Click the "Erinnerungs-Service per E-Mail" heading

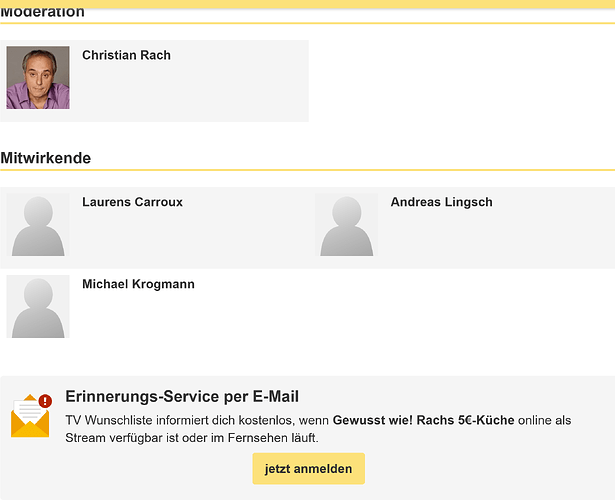click(182, 397)
